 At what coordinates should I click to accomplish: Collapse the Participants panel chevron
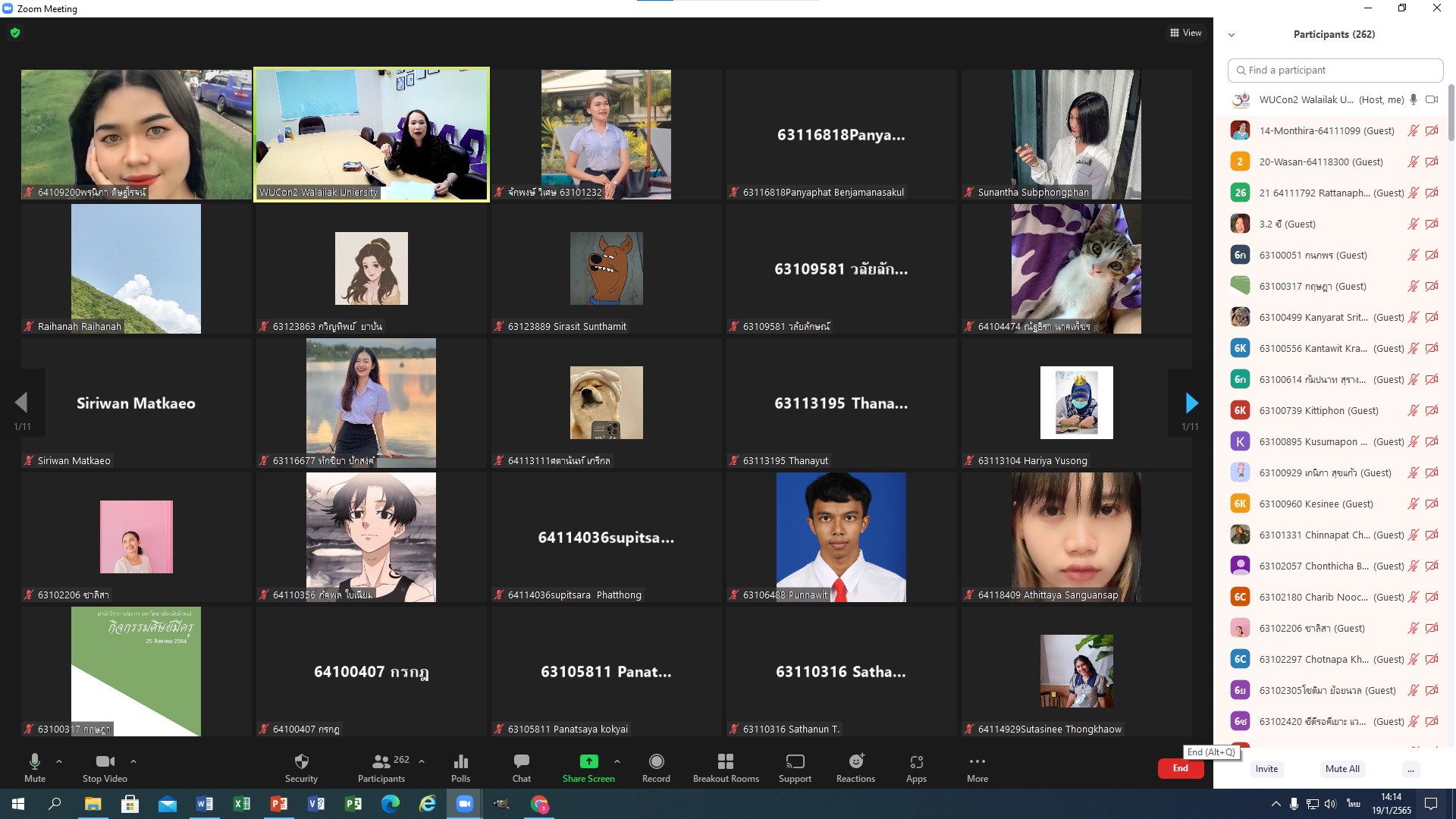click(1232, 34)
